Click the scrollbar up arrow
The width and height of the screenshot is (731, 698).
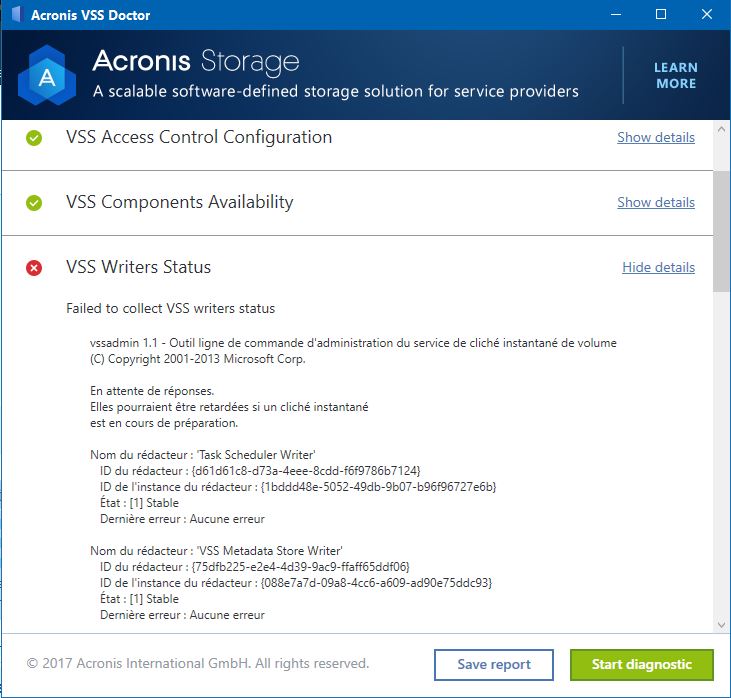coord(721,129)
